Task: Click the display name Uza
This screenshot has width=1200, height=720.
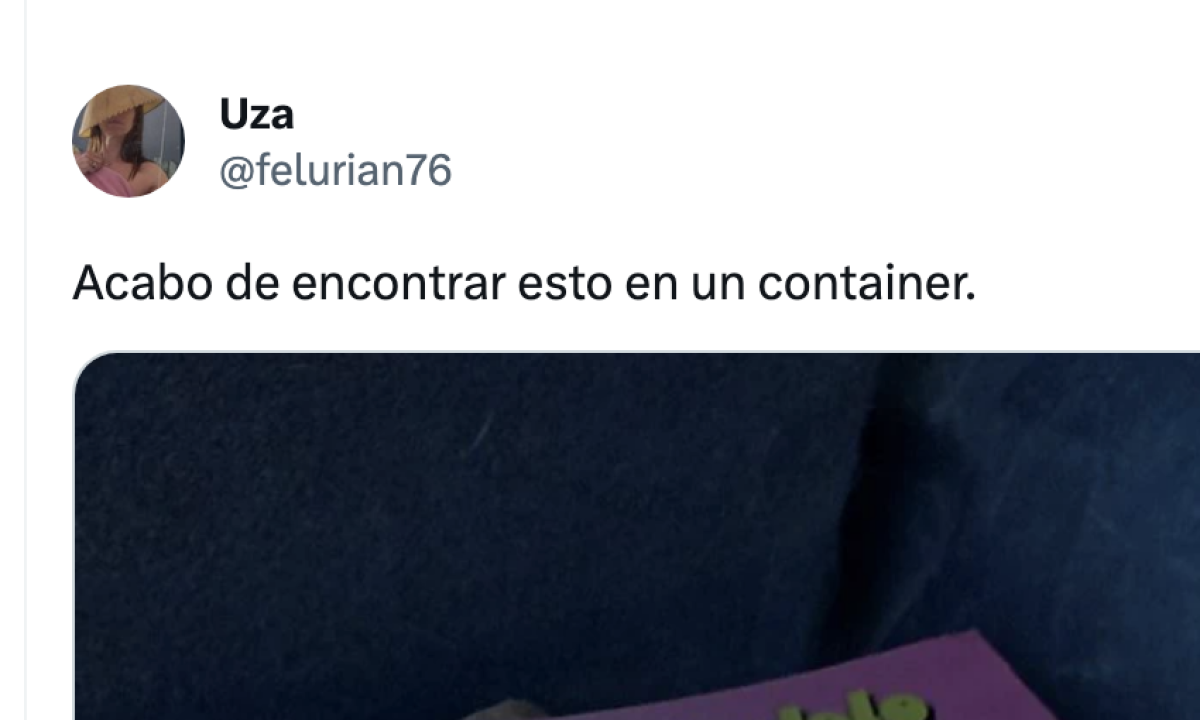Action: [x=257, y=115]
